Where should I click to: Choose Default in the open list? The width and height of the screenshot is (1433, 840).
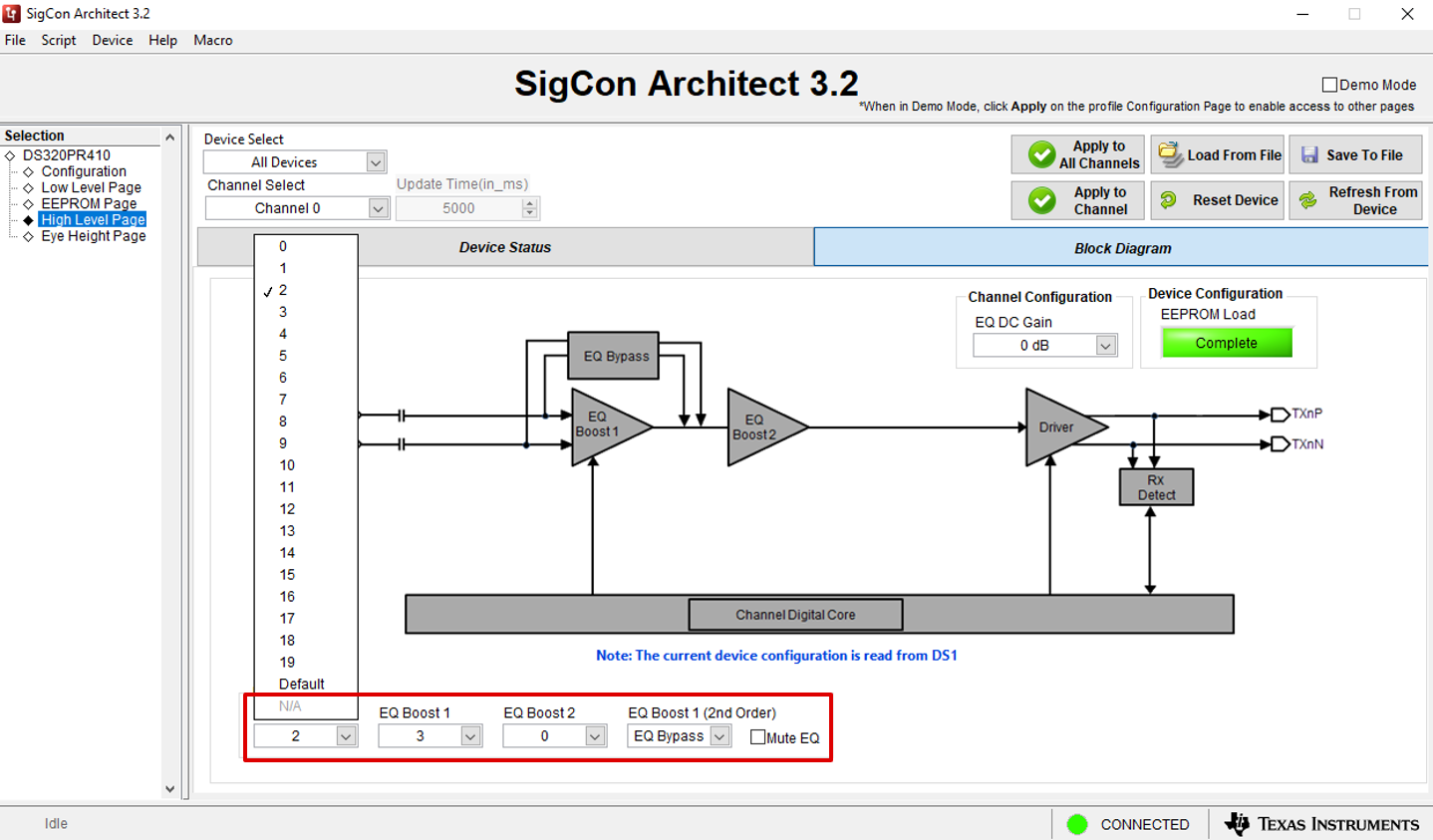coord(306,685)
